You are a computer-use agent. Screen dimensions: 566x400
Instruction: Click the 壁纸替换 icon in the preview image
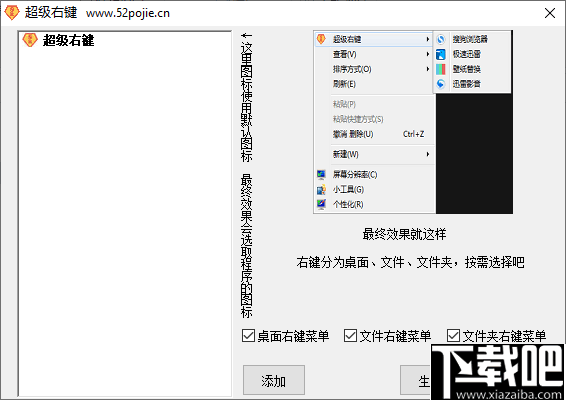pos(441,69)
